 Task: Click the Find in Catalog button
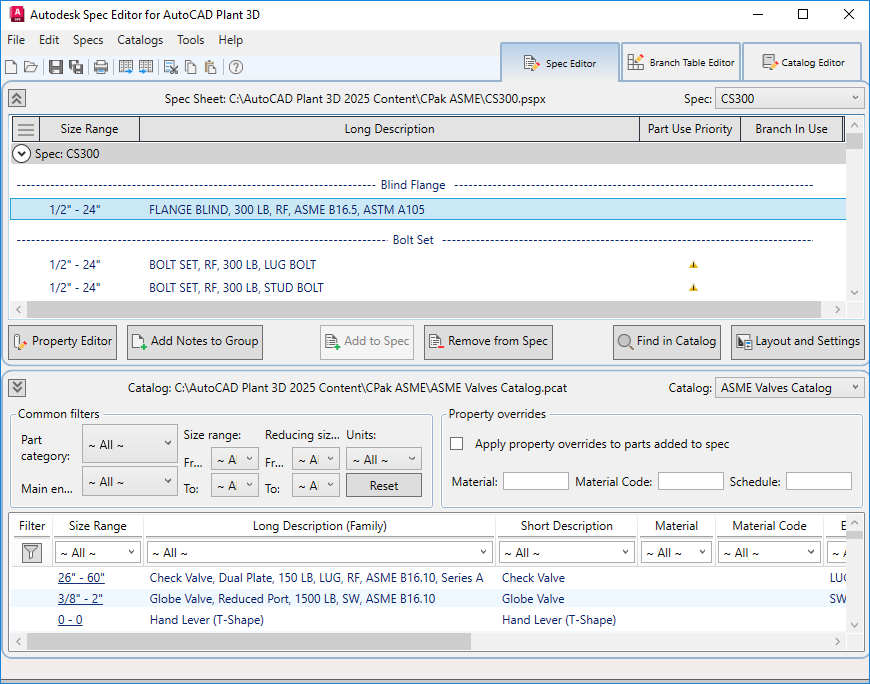coord(667,342)
